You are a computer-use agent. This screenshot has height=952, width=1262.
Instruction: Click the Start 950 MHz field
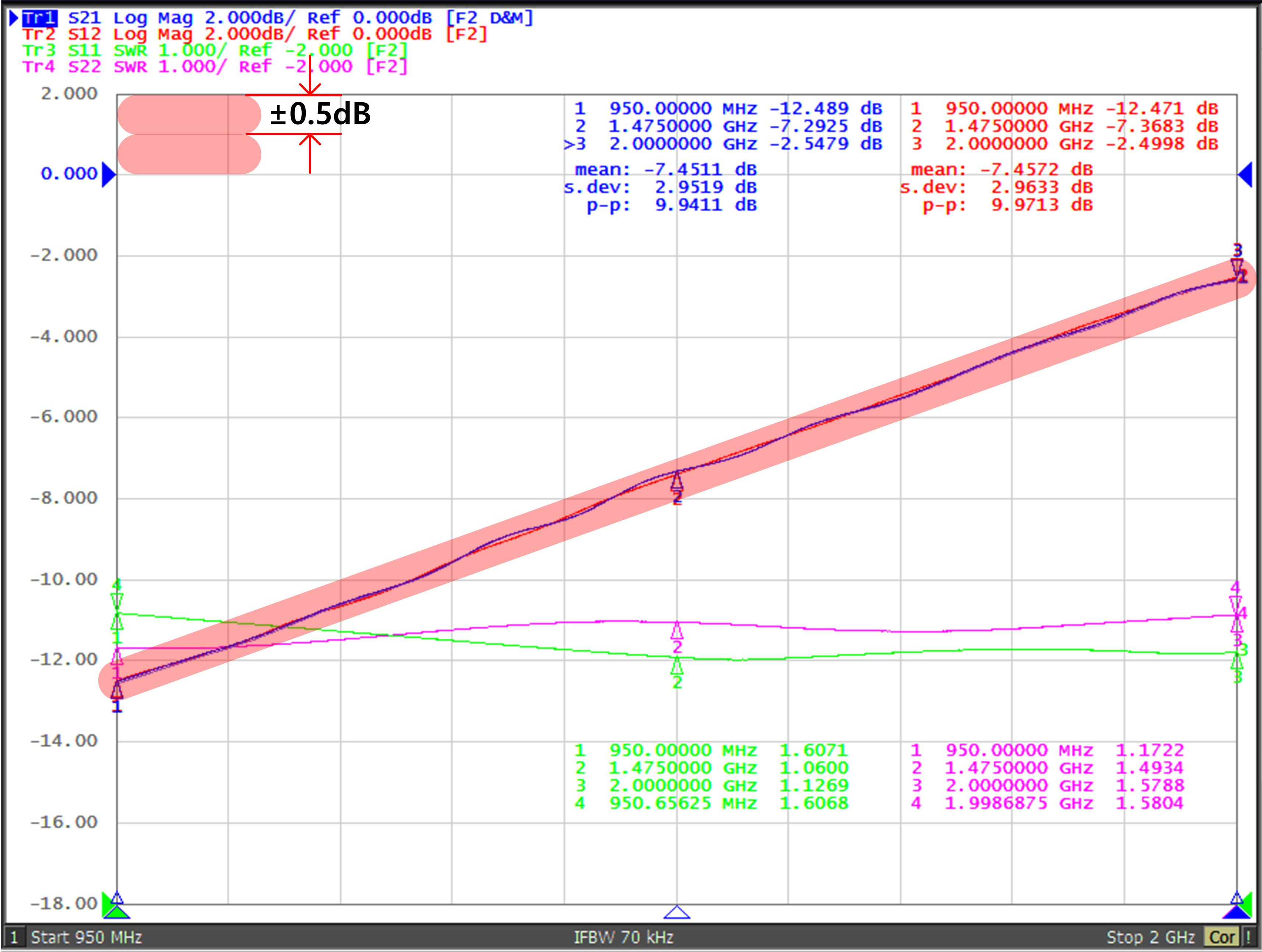[x=86, y=937]
